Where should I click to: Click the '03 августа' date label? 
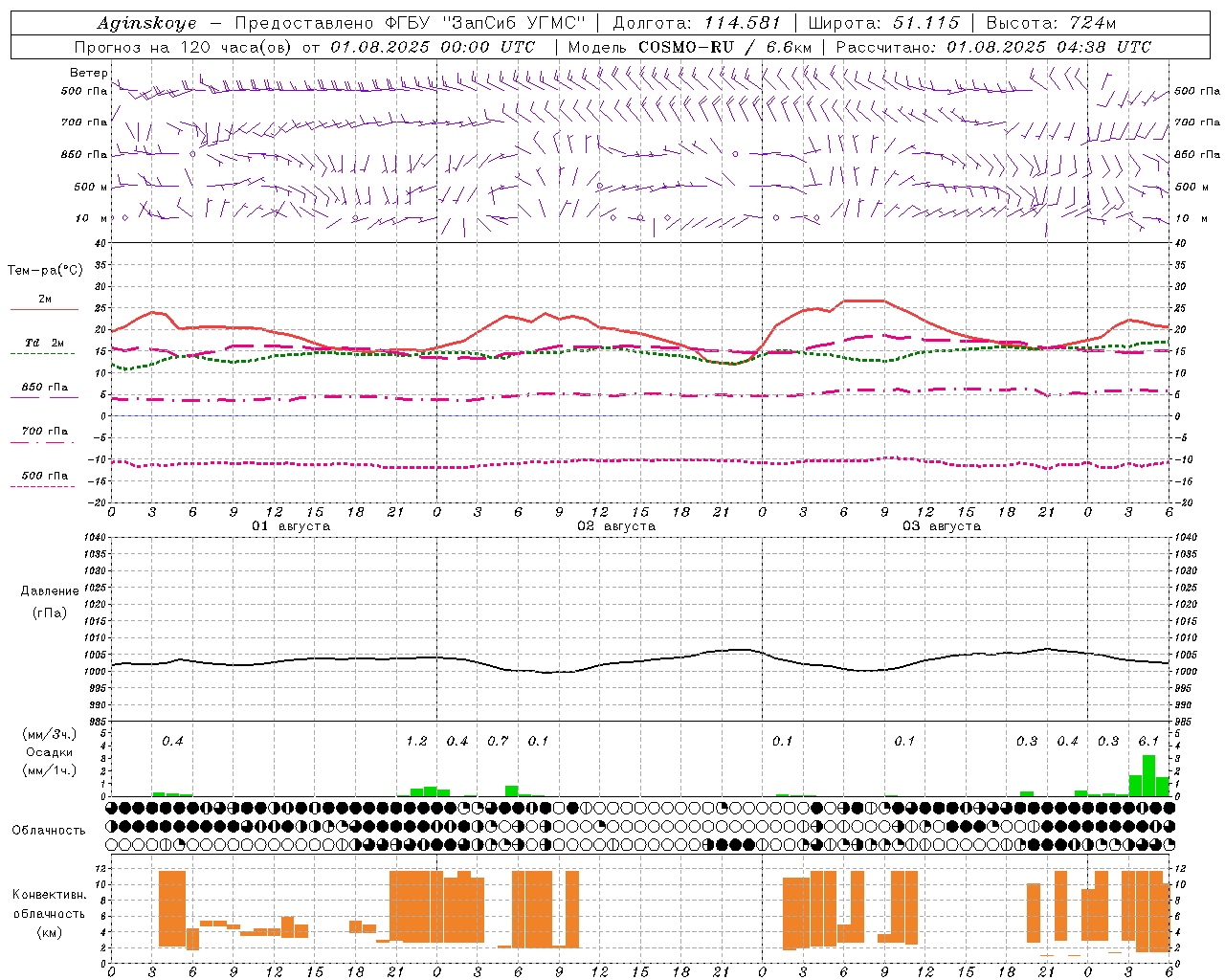(942, 526)
